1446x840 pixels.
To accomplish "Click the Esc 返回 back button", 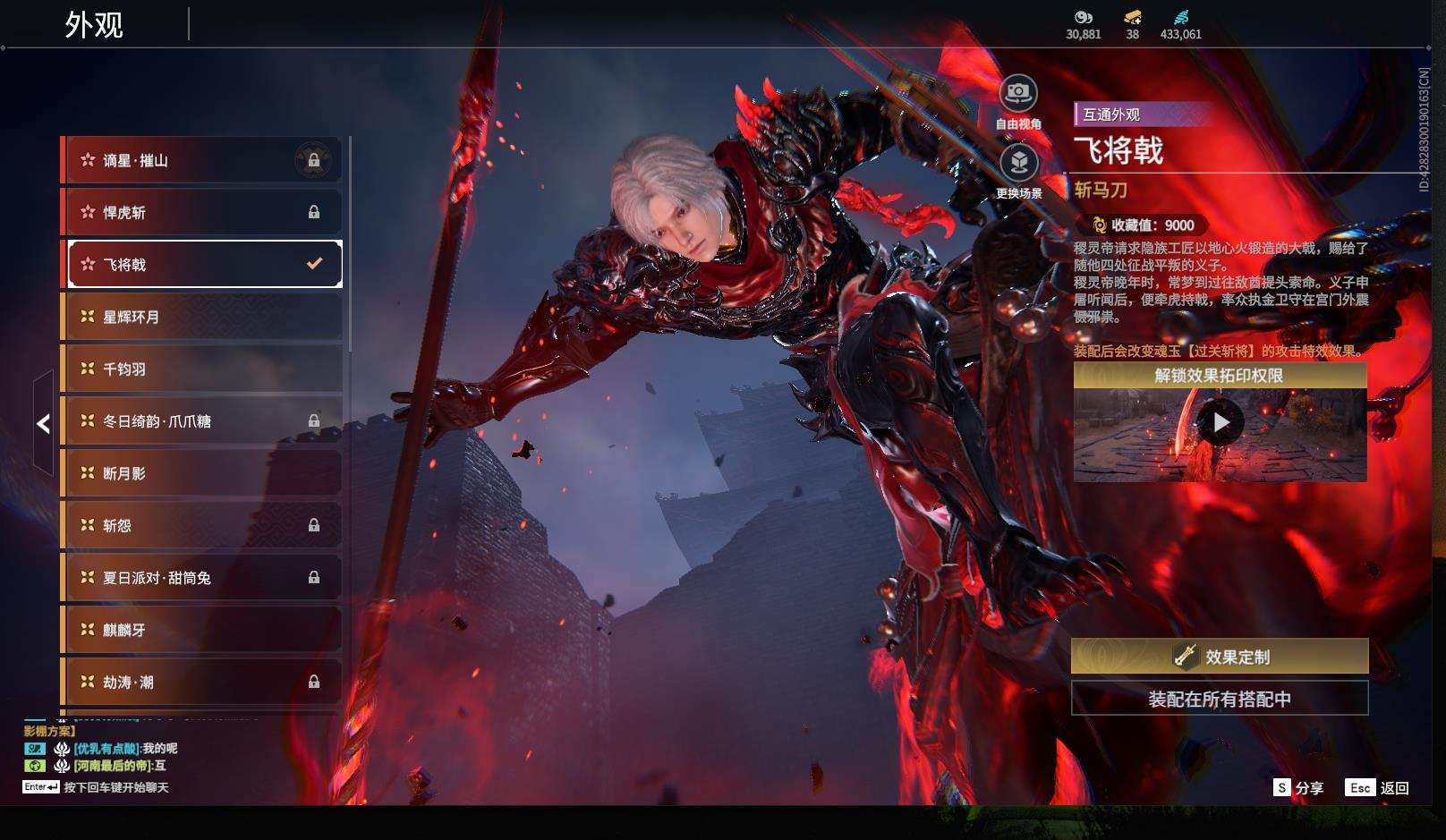I will coord(1377,788).
